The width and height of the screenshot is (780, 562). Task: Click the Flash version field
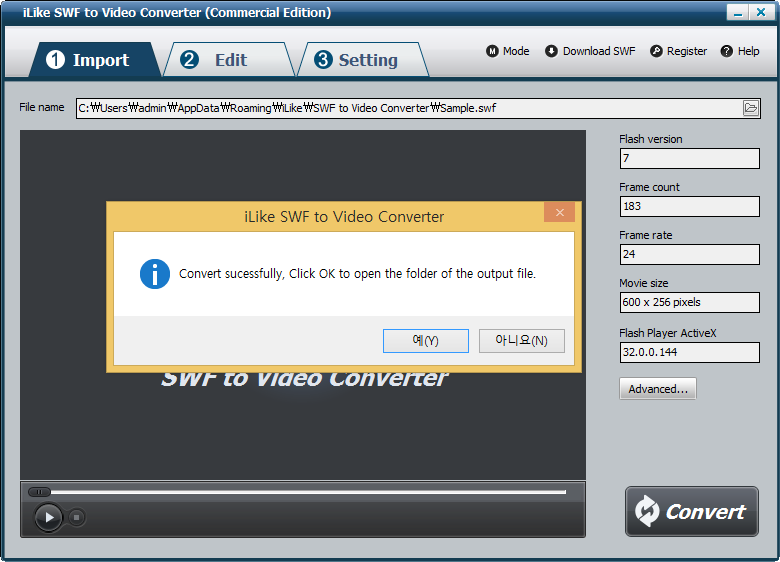click(x=689, y=159)
